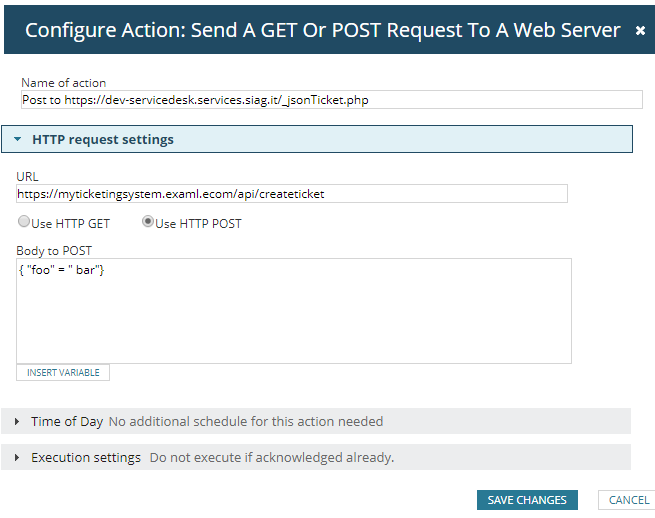655x518 pixels.
Task: Click 'Do not execute if acknowledged already' text
Action: pyautogui.click(x=272, y=458)
